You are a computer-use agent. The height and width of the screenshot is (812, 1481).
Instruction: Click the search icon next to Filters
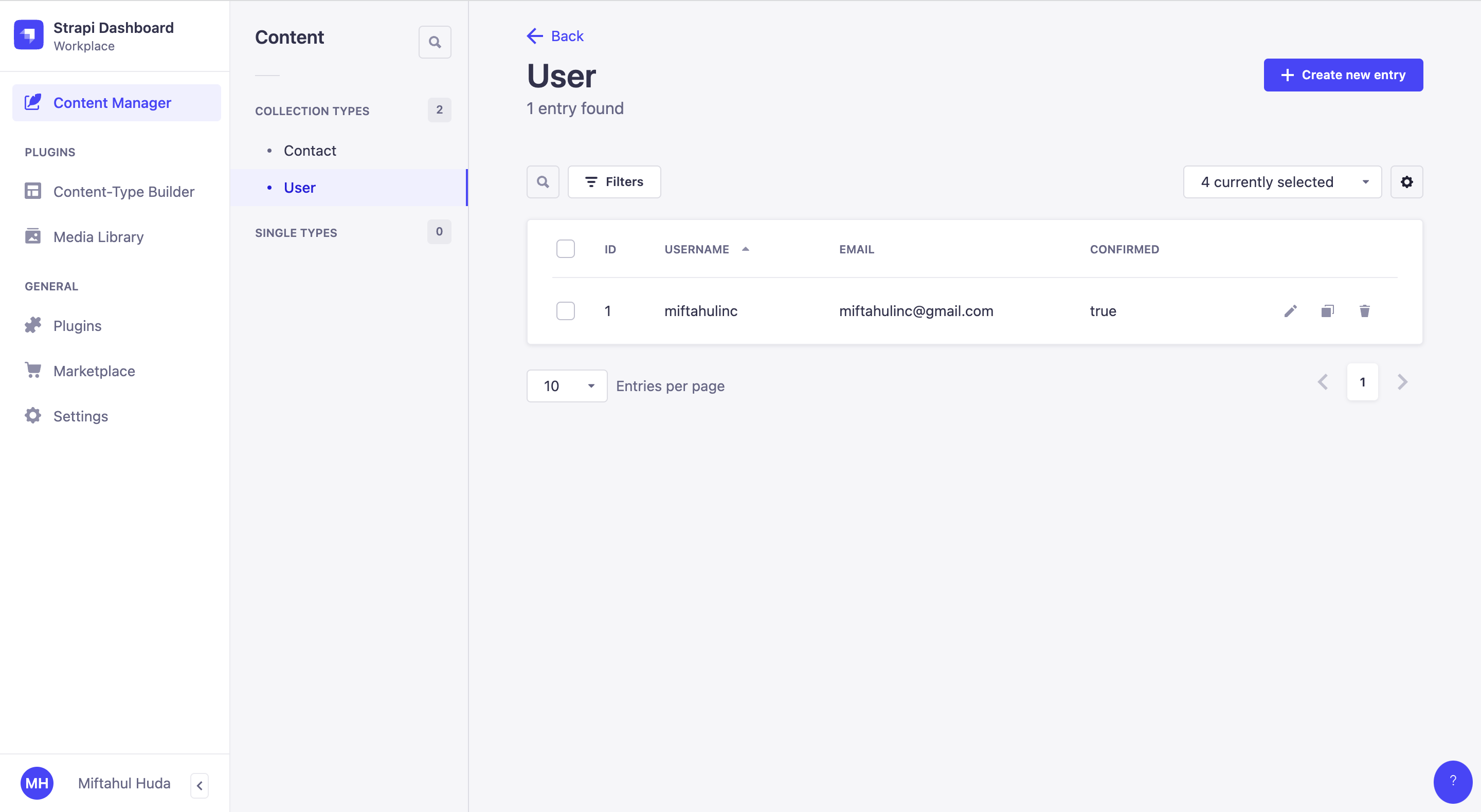[543, 182]
